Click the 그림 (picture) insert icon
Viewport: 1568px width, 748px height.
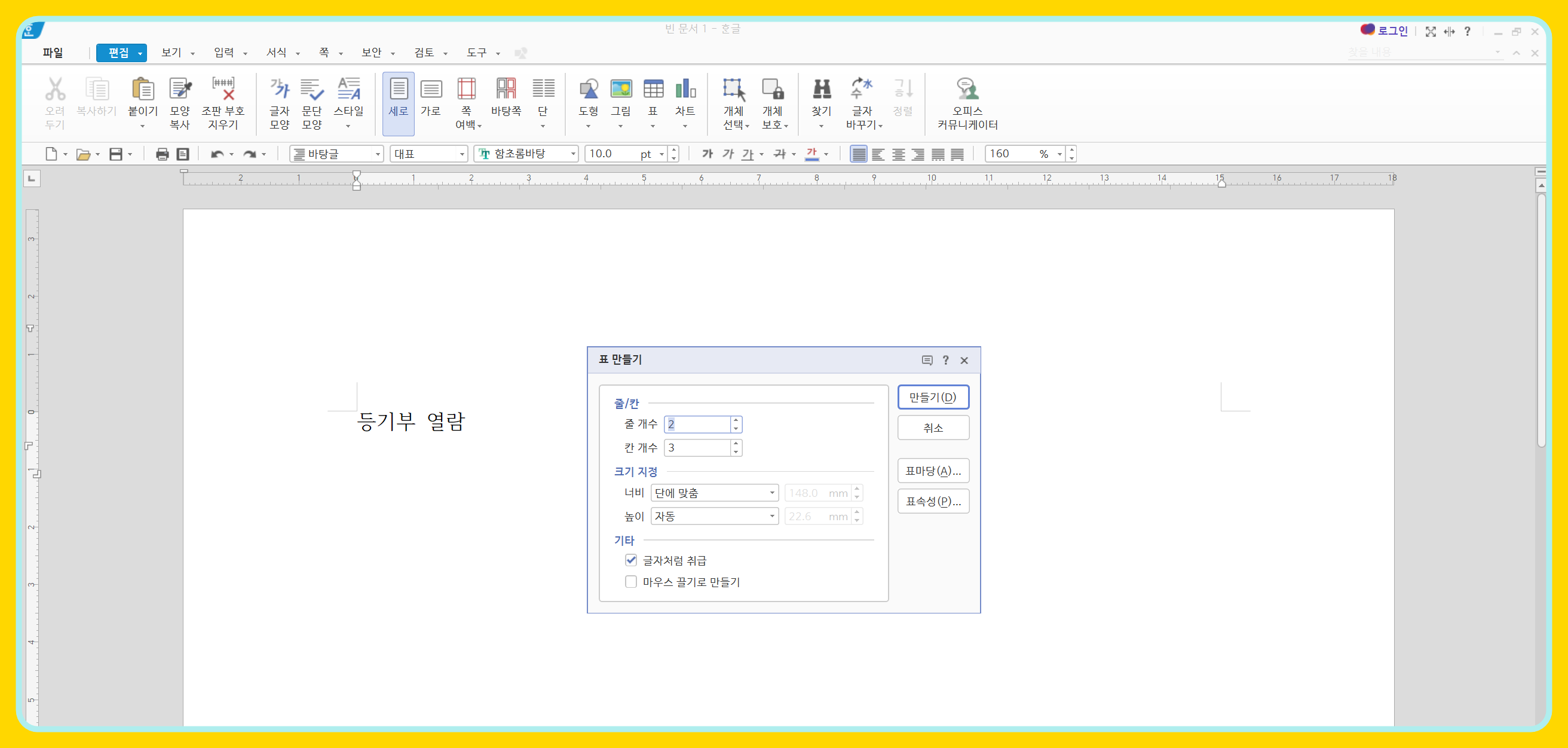[620, 90]
